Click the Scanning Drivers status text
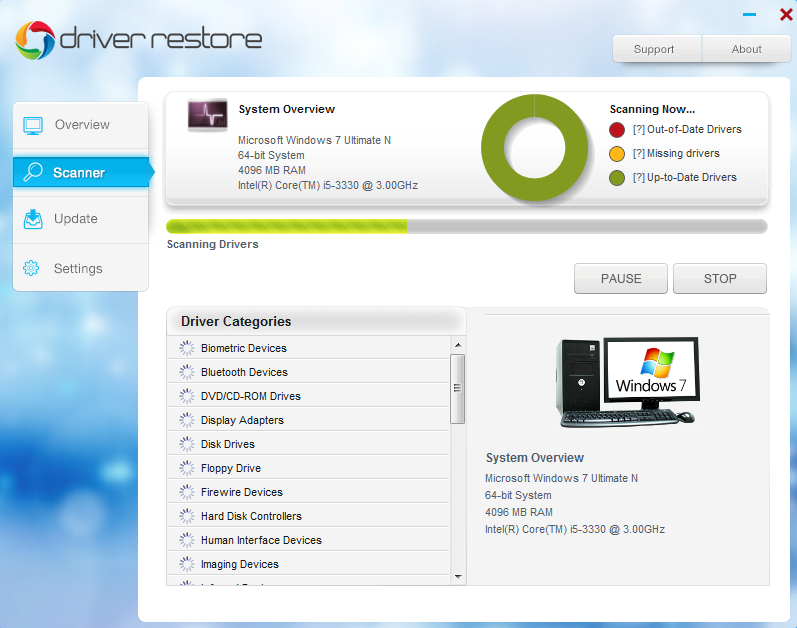797x628 pixels. pyautogui.click(x=212, y=244)
